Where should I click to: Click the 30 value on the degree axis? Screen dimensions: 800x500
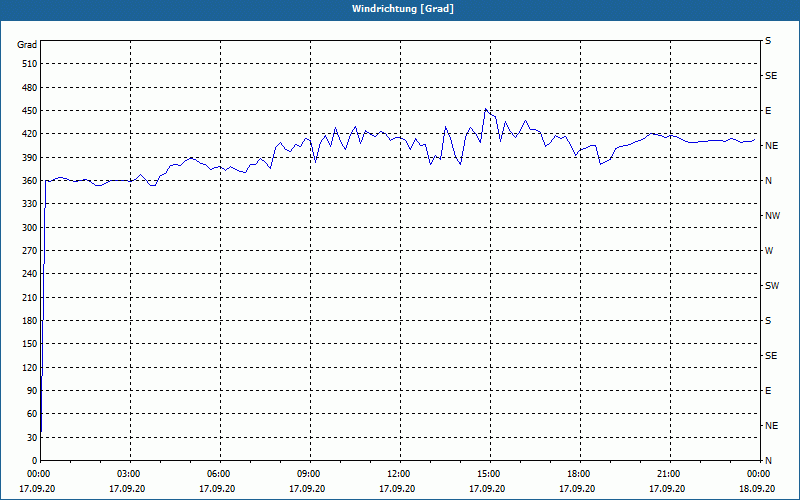pyautogui.click(x=32, y=438)
